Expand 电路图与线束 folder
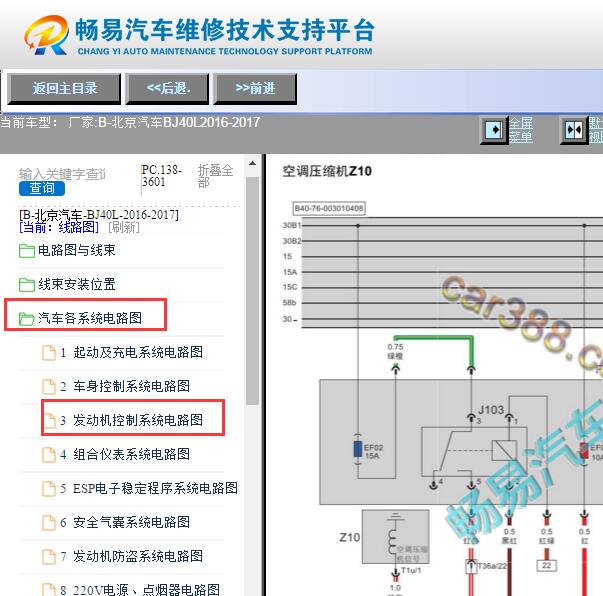This screenshot has width=603, height=596. 77,250
